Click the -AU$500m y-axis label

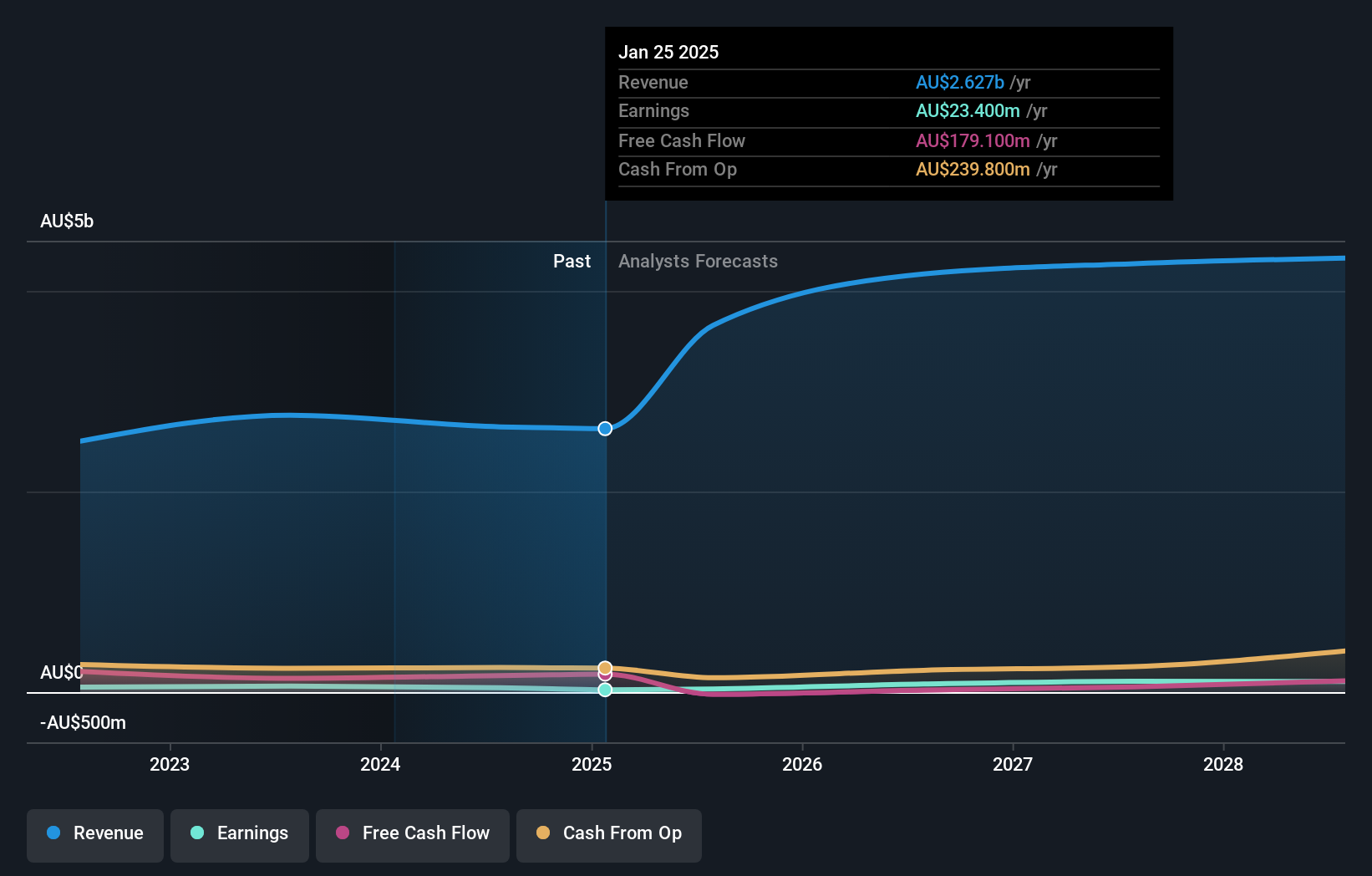pyautogui.click(x=84, y=723)
